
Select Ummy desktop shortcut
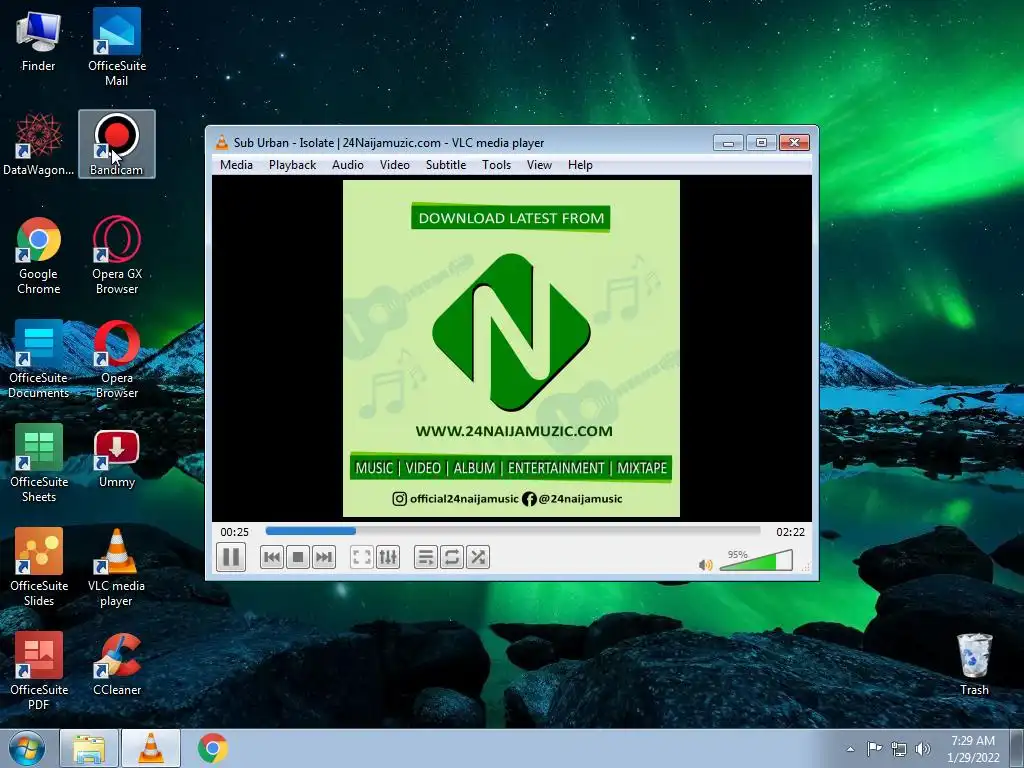(117, 459)
